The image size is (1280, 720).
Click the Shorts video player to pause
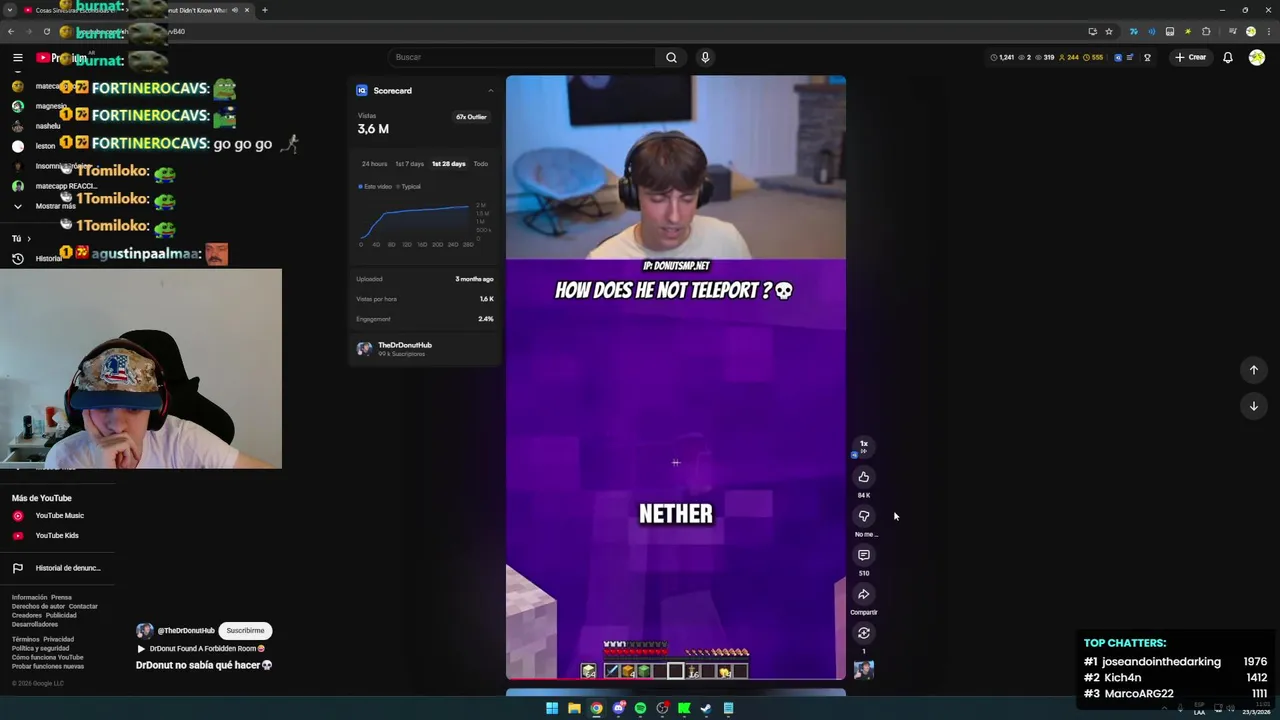pos(676,378)
